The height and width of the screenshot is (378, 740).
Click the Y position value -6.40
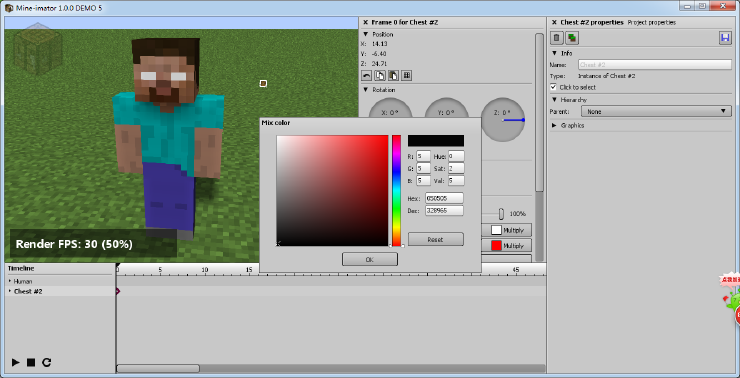tap(379, 54)
